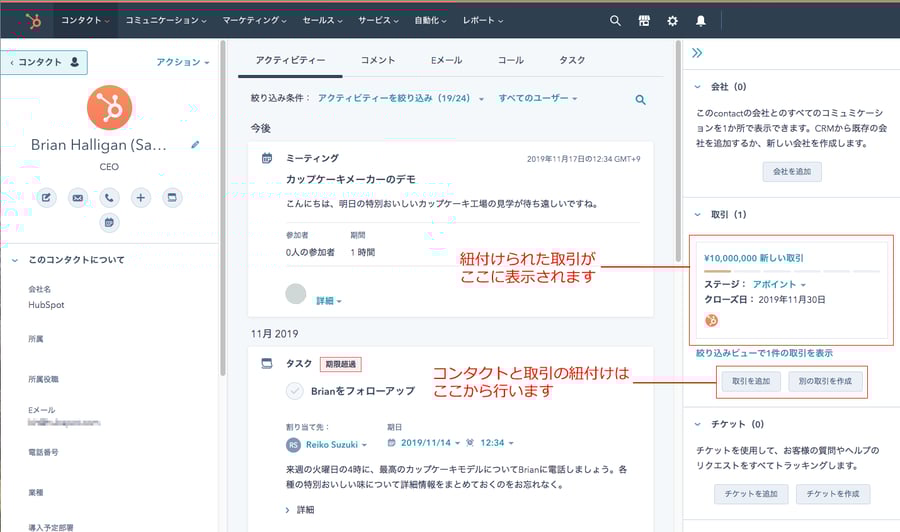This screenshot has height=532, width=900.
Task: Open the セールス navigation menu
Action: click(323, 20)
